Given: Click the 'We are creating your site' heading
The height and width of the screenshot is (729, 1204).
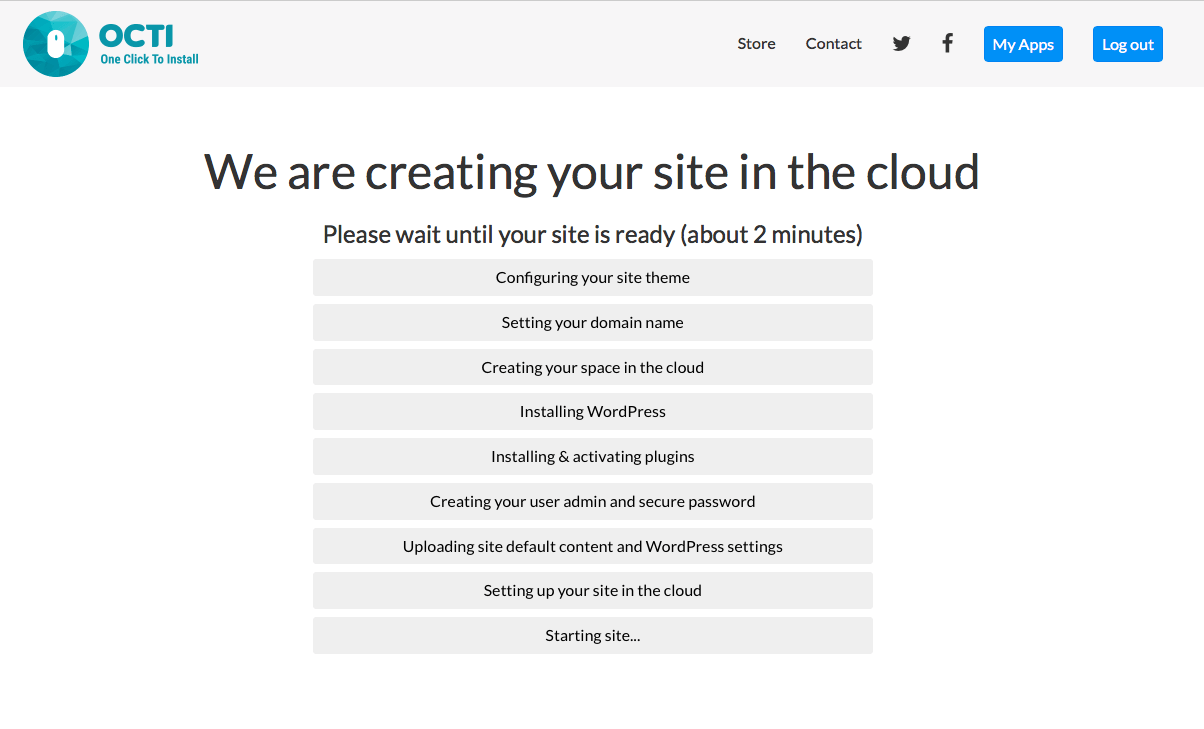Looking at the screenshot, I should click(591, 172).
